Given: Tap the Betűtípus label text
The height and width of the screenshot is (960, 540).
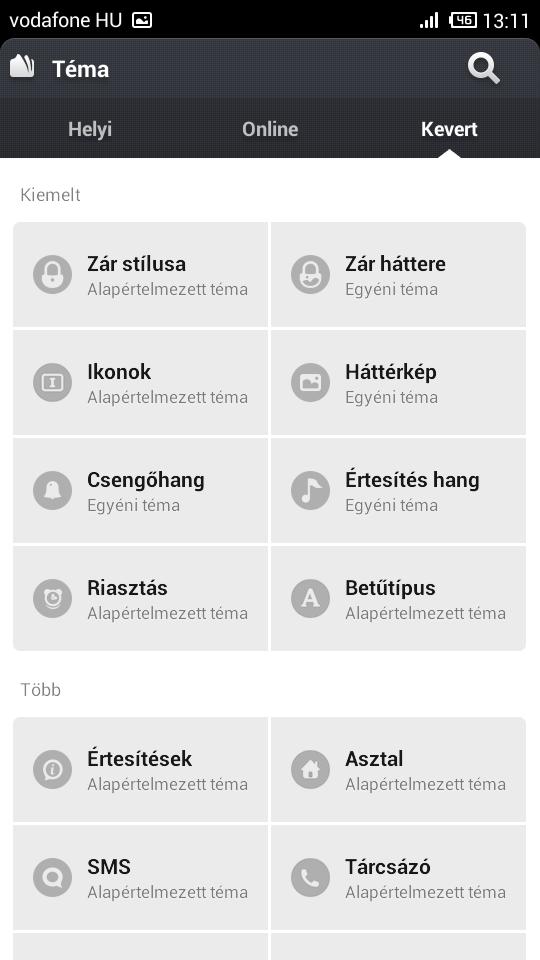Looking at the screenshot, I should pyautogui.click(x=390, y=588).
